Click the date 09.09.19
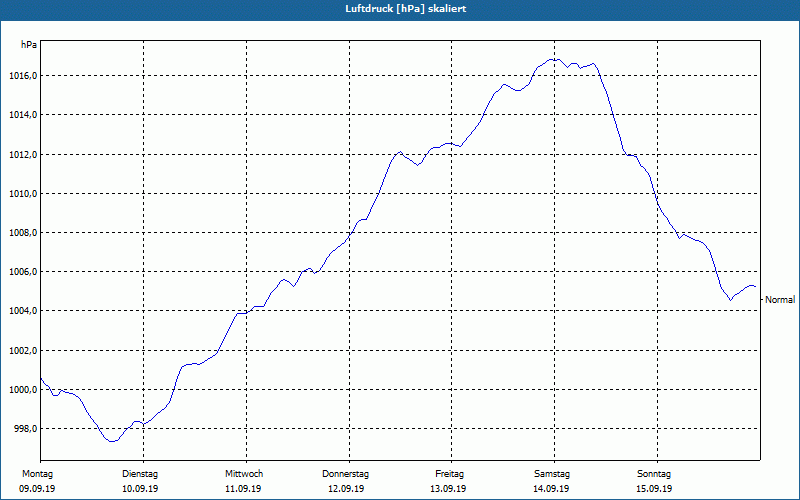The image size is (800, 500). (x=37, y=489)
